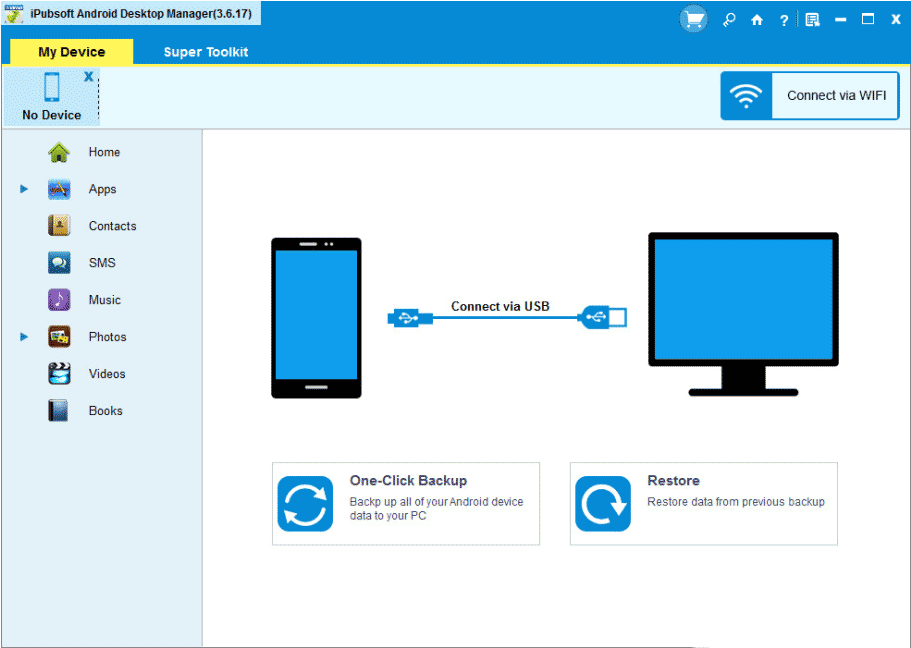Image resolution: width=911 pixels, height=648 pixels.
Task: Switch to the Super Toolkit tab
Action: point(205,51)
